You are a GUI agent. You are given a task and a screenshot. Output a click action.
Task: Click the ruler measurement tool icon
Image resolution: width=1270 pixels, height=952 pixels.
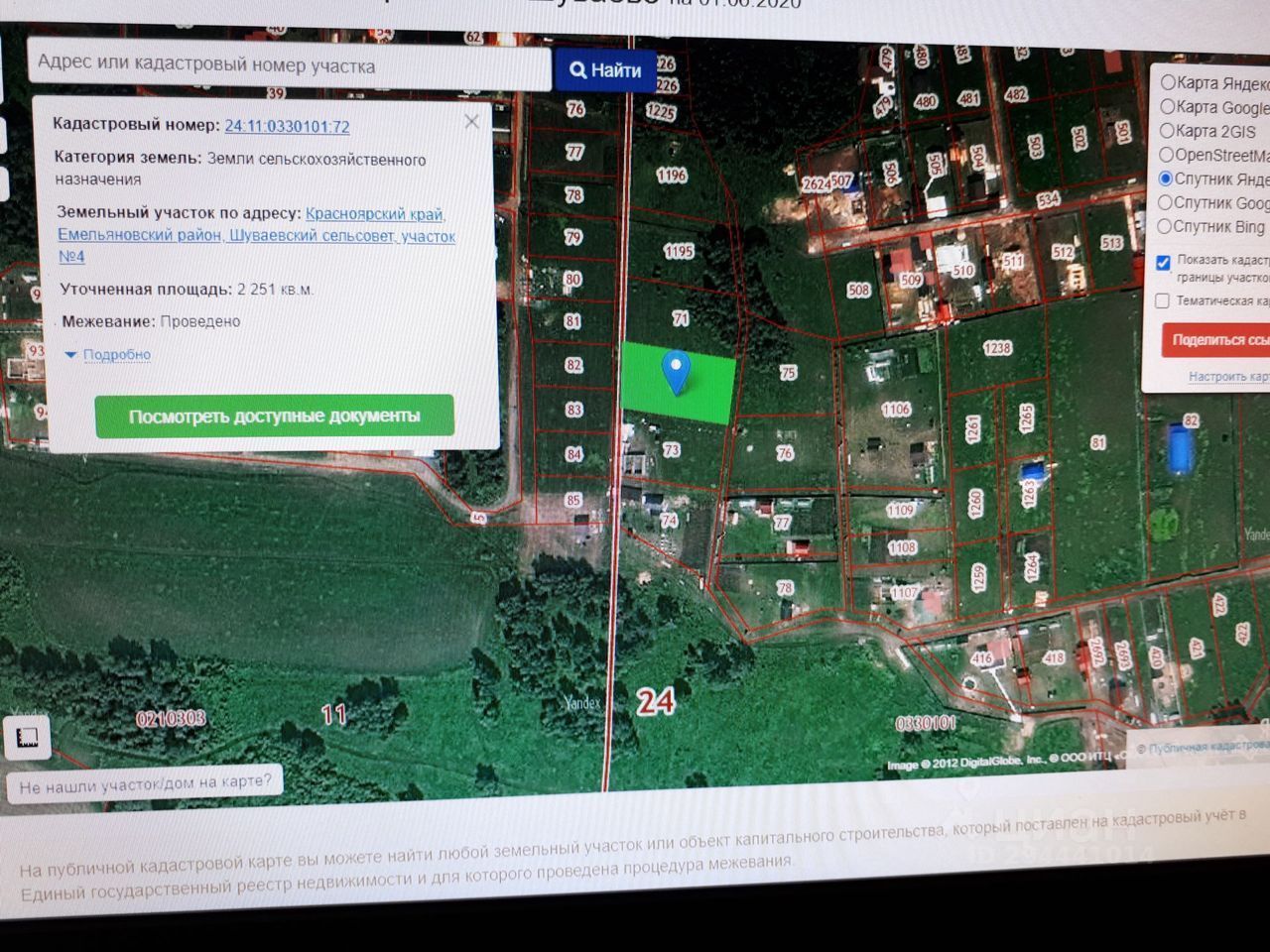click(27, 737)
